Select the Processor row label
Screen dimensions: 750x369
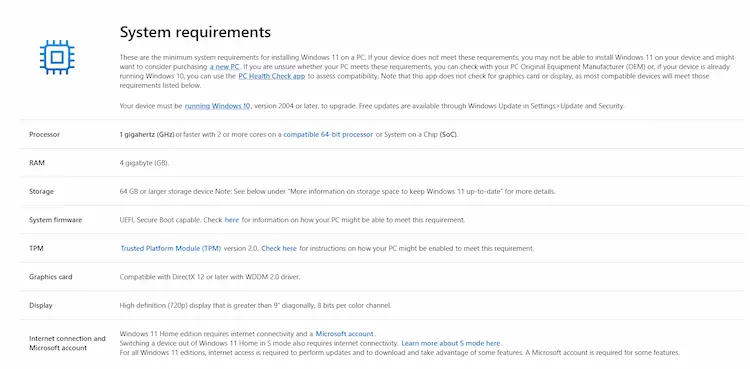point(44,135)
